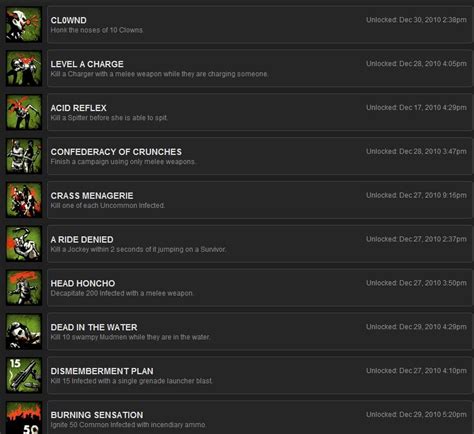Select the CRASS MENAGERIE achievement row
Image resolution: width=474 pixels, height=434 pixels.
(260, 200)
